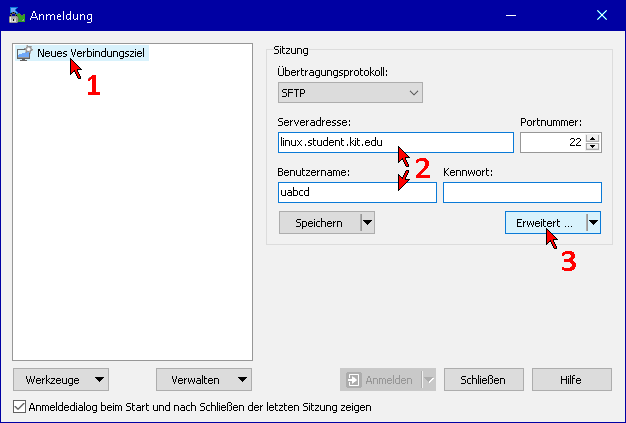This screenshot has height=423, width=626.
Task: Open the Übertragungsprotokoll SFTP dropdown
Action: click(350, 93)
